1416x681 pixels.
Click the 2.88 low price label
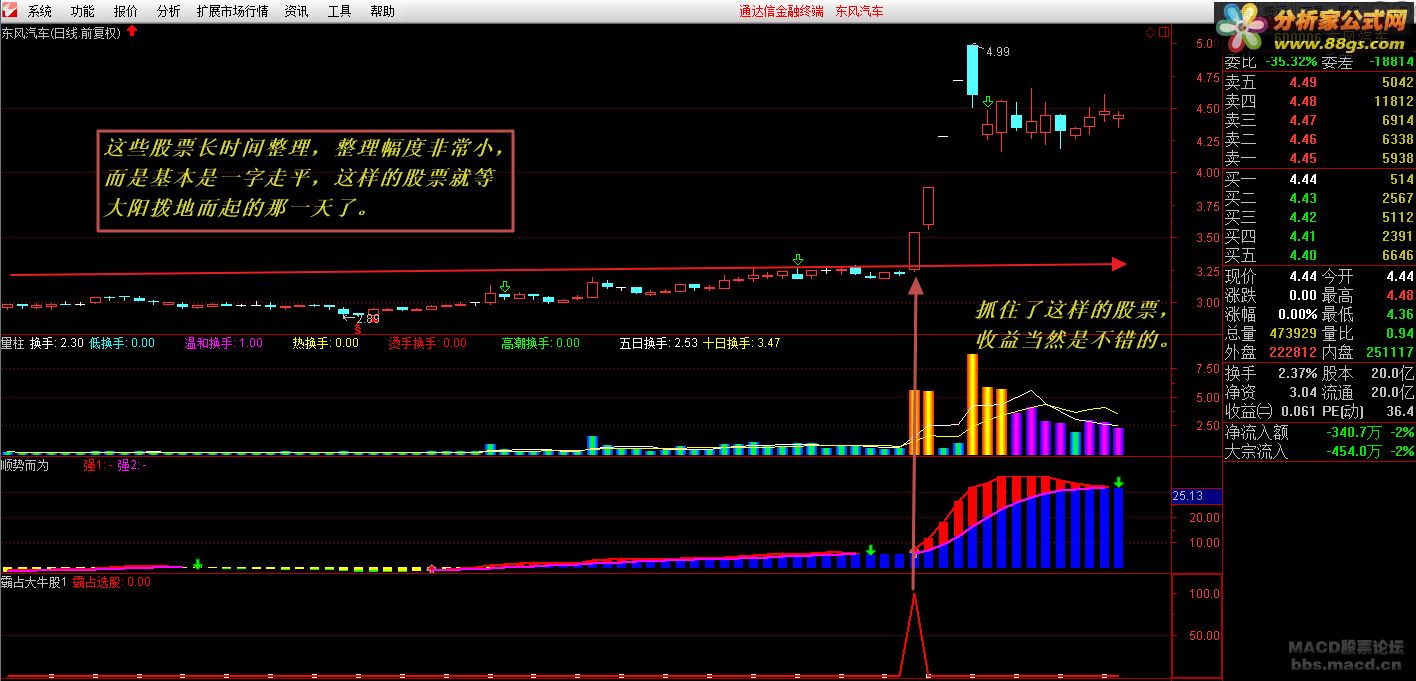[368, 318]
